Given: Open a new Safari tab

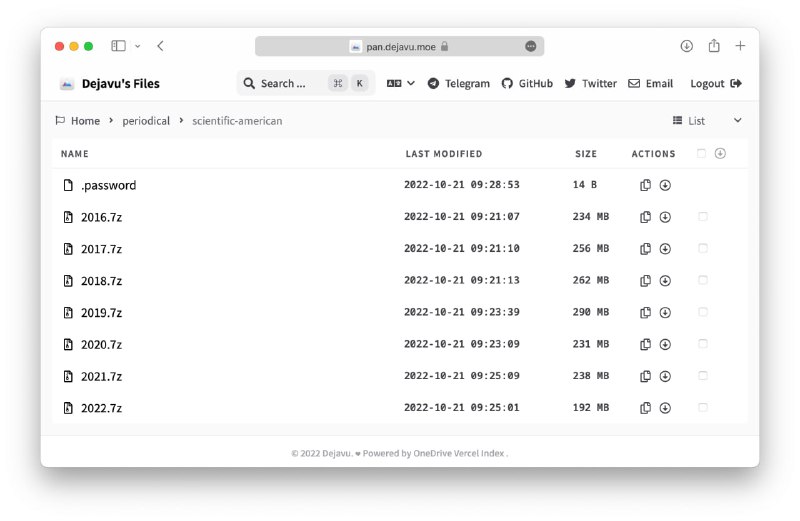Looking at the screenshot, I should tap(740, 46).
